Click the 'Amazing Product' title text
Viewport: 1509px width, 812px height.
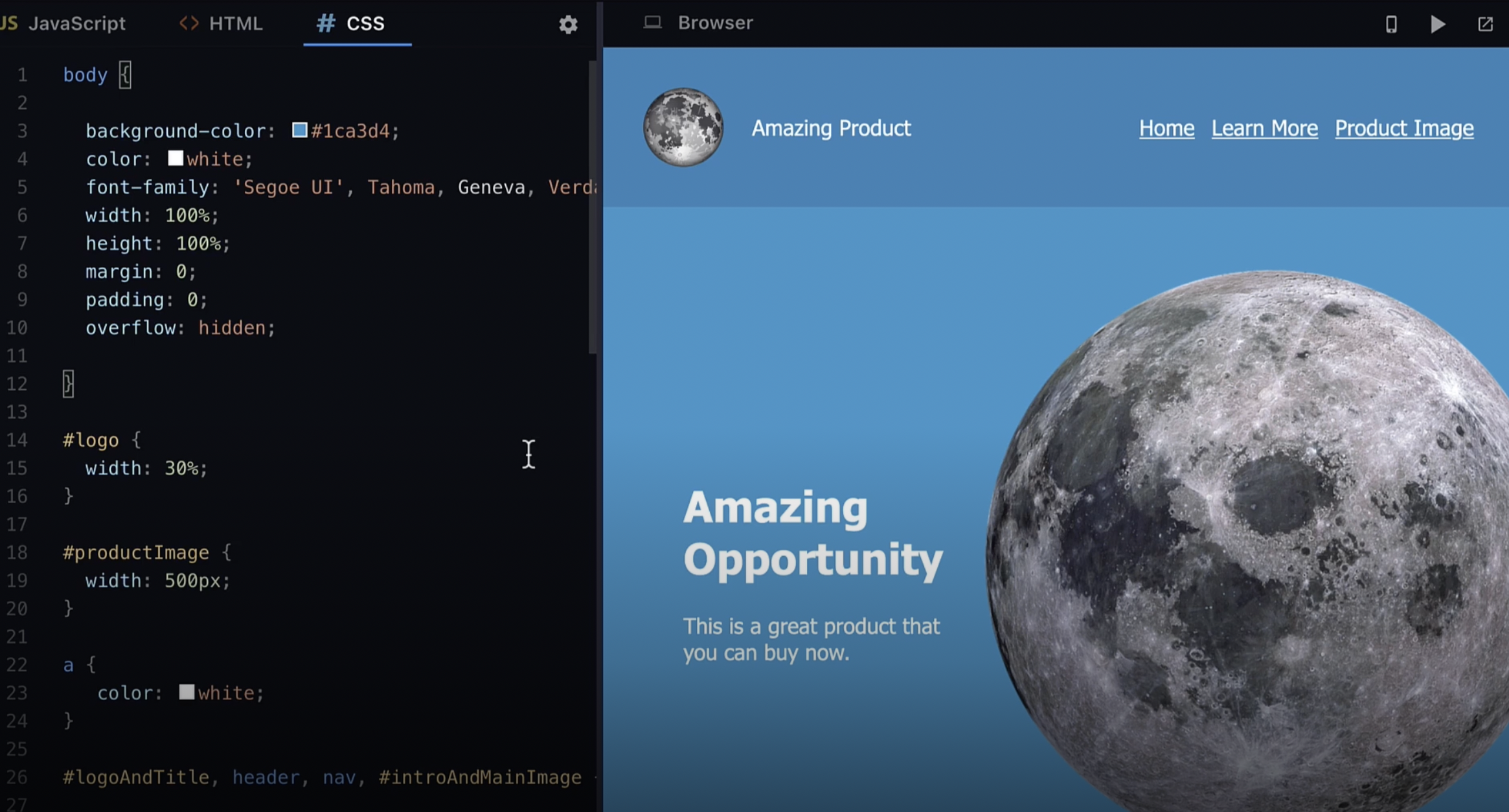(x=831, y=128)
